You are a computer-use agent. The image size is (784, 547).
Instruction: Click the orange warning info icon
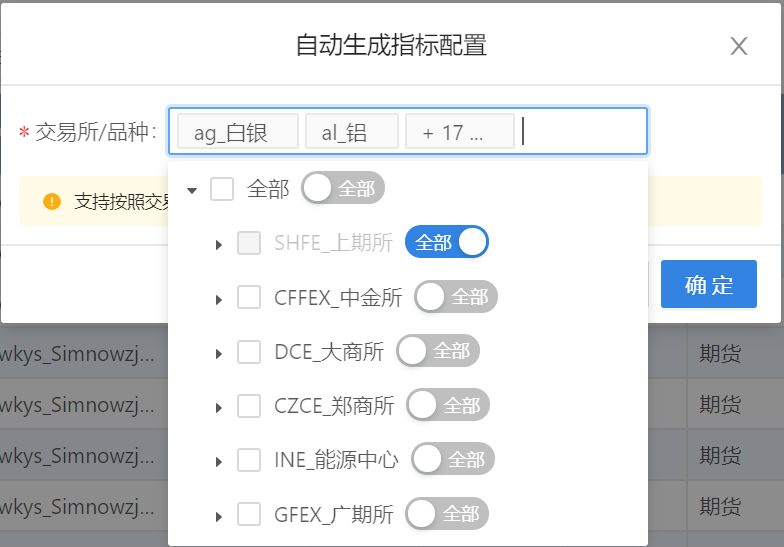point(52,202)
